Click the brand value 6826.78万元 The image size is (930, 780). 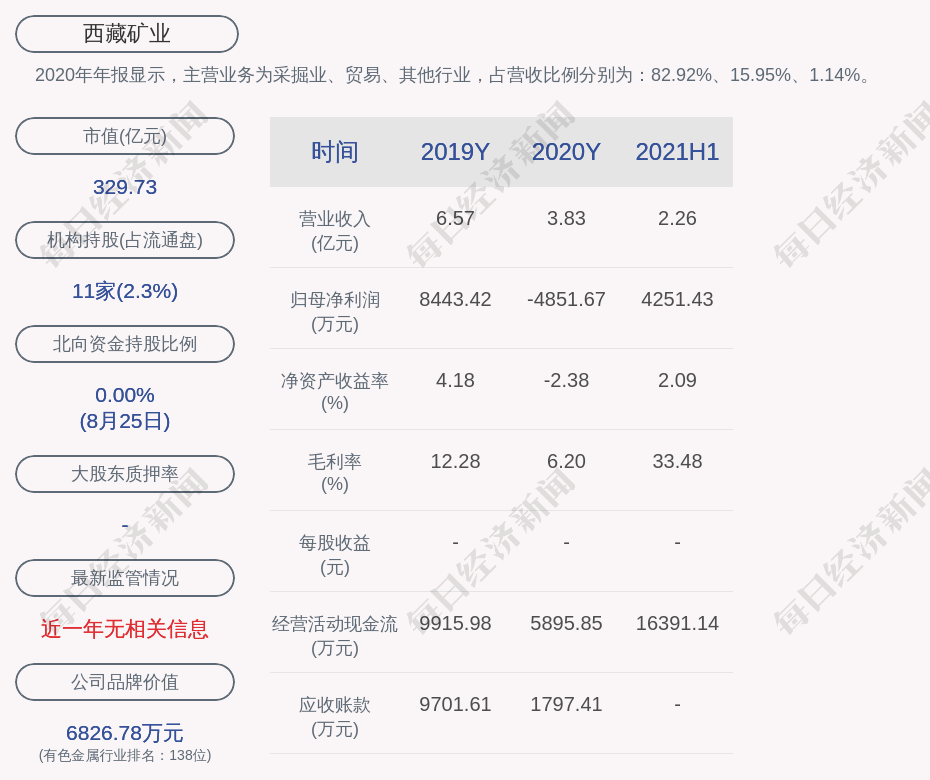click(x=125, y=733)
